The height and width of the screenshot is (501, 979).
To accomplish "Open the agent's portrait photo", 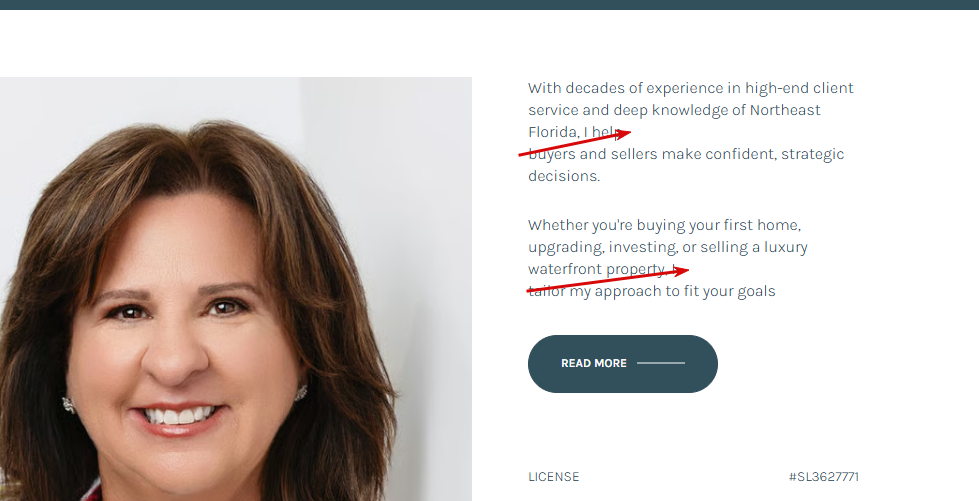I will [235, 289].
